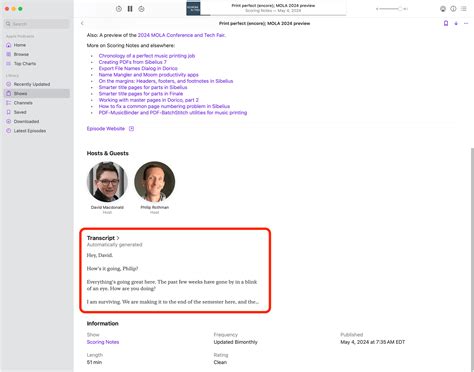The image size is (474, 372).
Task: Click the Search field in sidebar
Action: click(x=37, y=24)
